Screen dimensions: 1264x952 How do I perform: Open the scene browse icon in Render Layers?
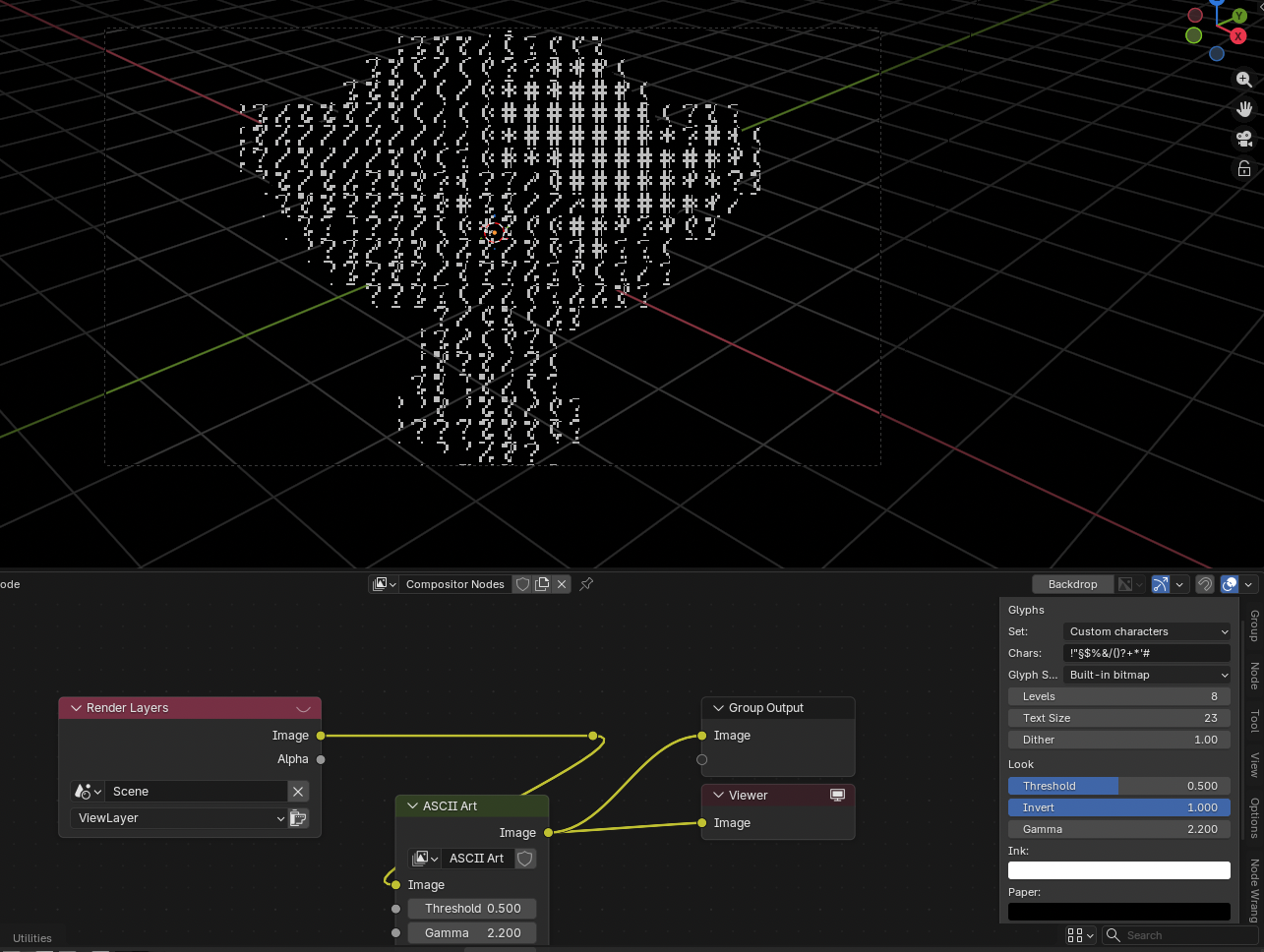click(x=88, y=792)
